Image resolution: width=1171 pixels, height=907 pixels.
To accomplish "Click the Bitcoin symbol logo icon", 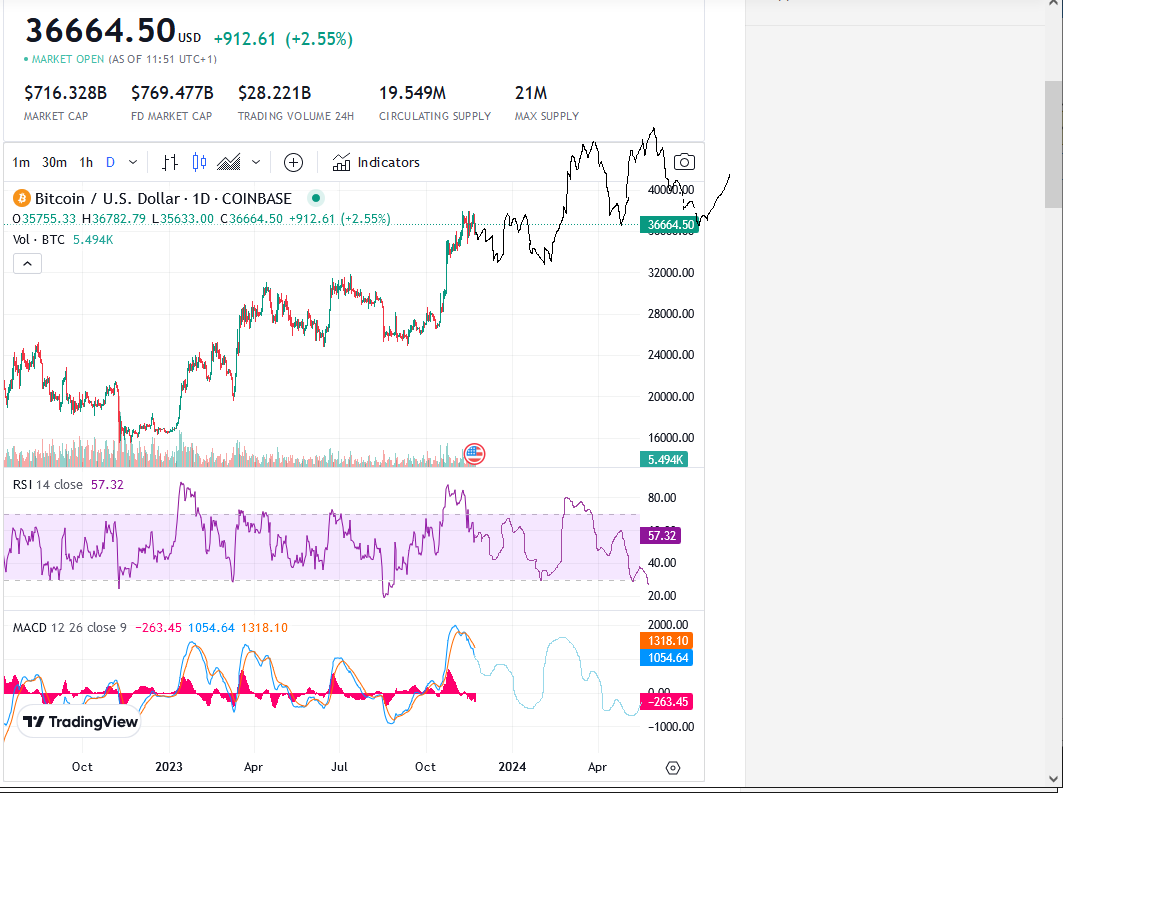I will tap(22, 198).
